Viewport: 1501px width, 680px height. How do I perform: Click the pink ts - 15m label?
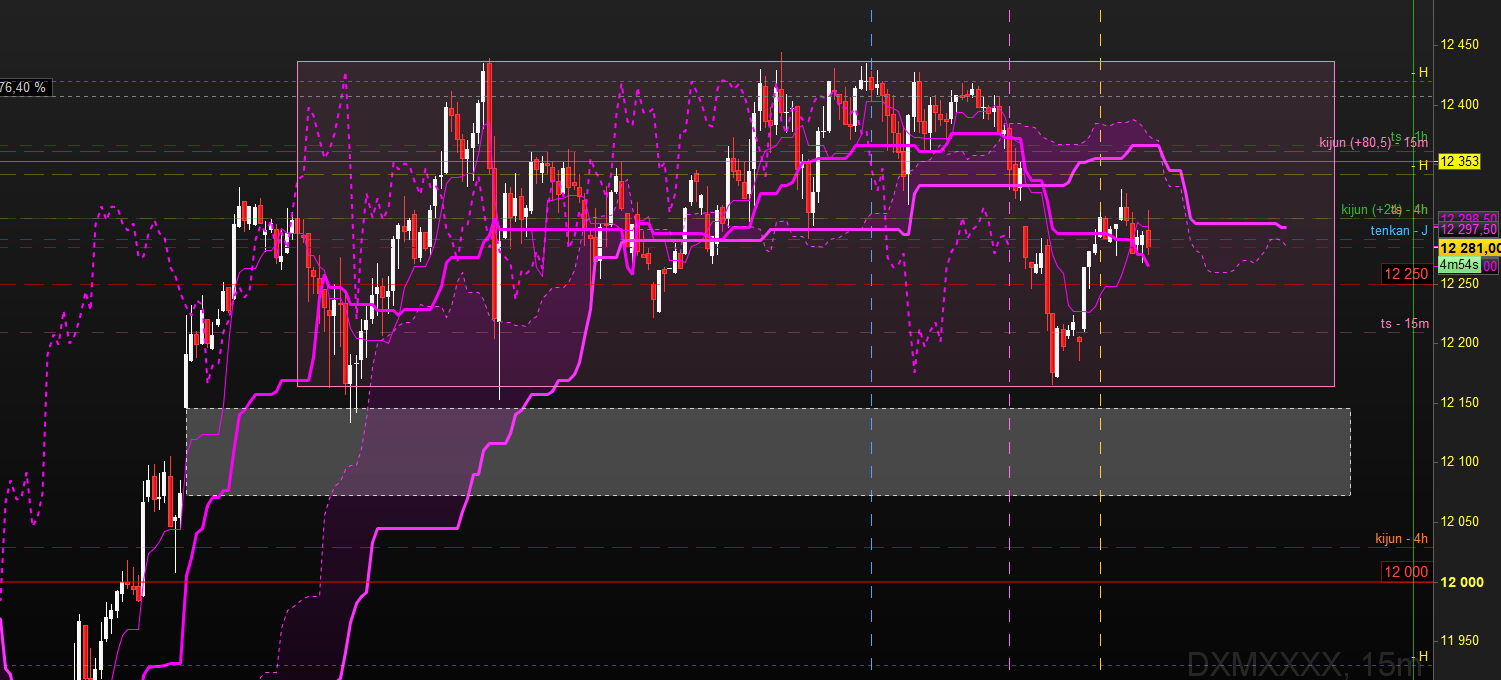pos(1405,323)
